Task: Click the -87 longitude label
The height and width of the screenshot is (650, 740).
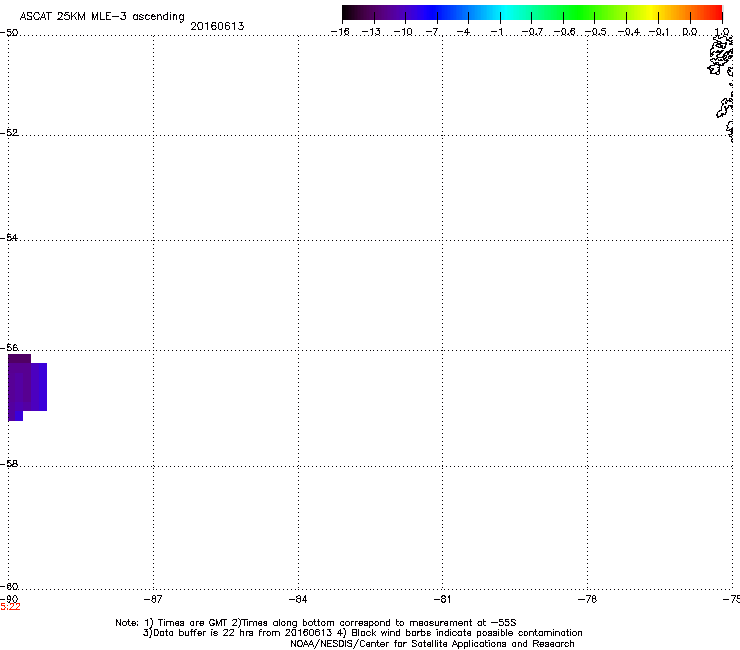Action: click(153, 599)
